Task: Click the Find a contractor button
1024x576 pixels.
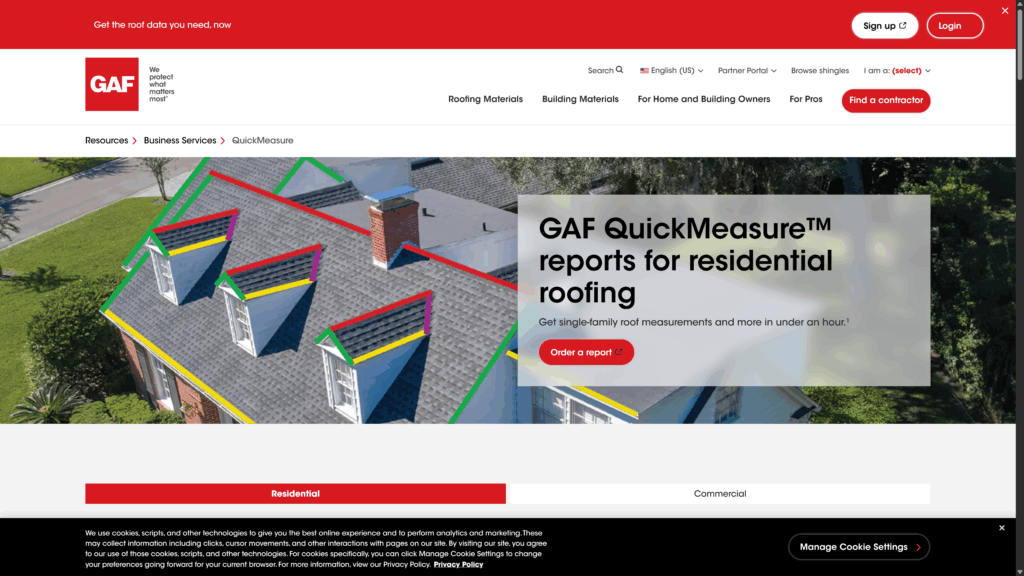Action: (886, 100)
